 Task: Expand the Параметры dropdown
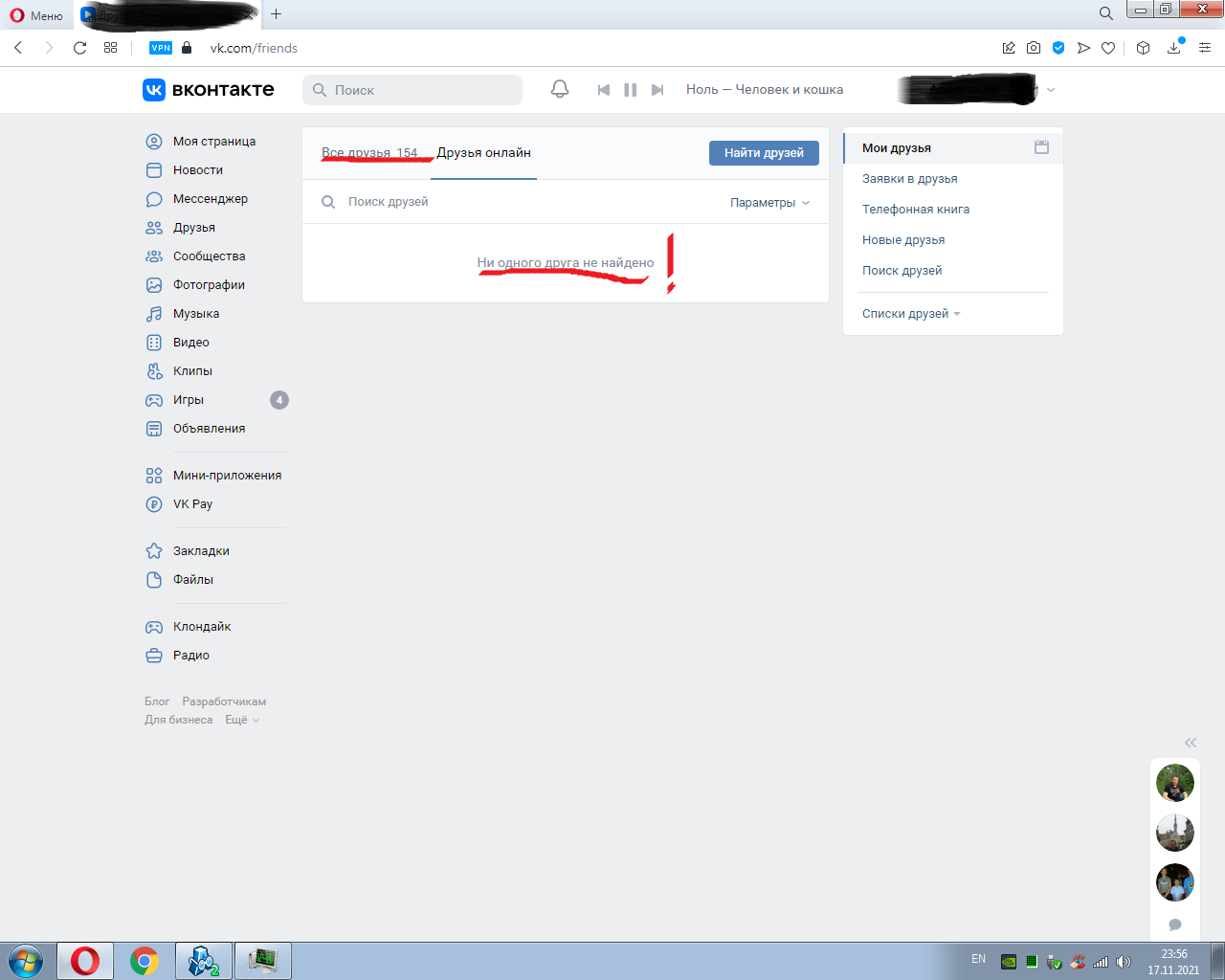tap(769, 203)
